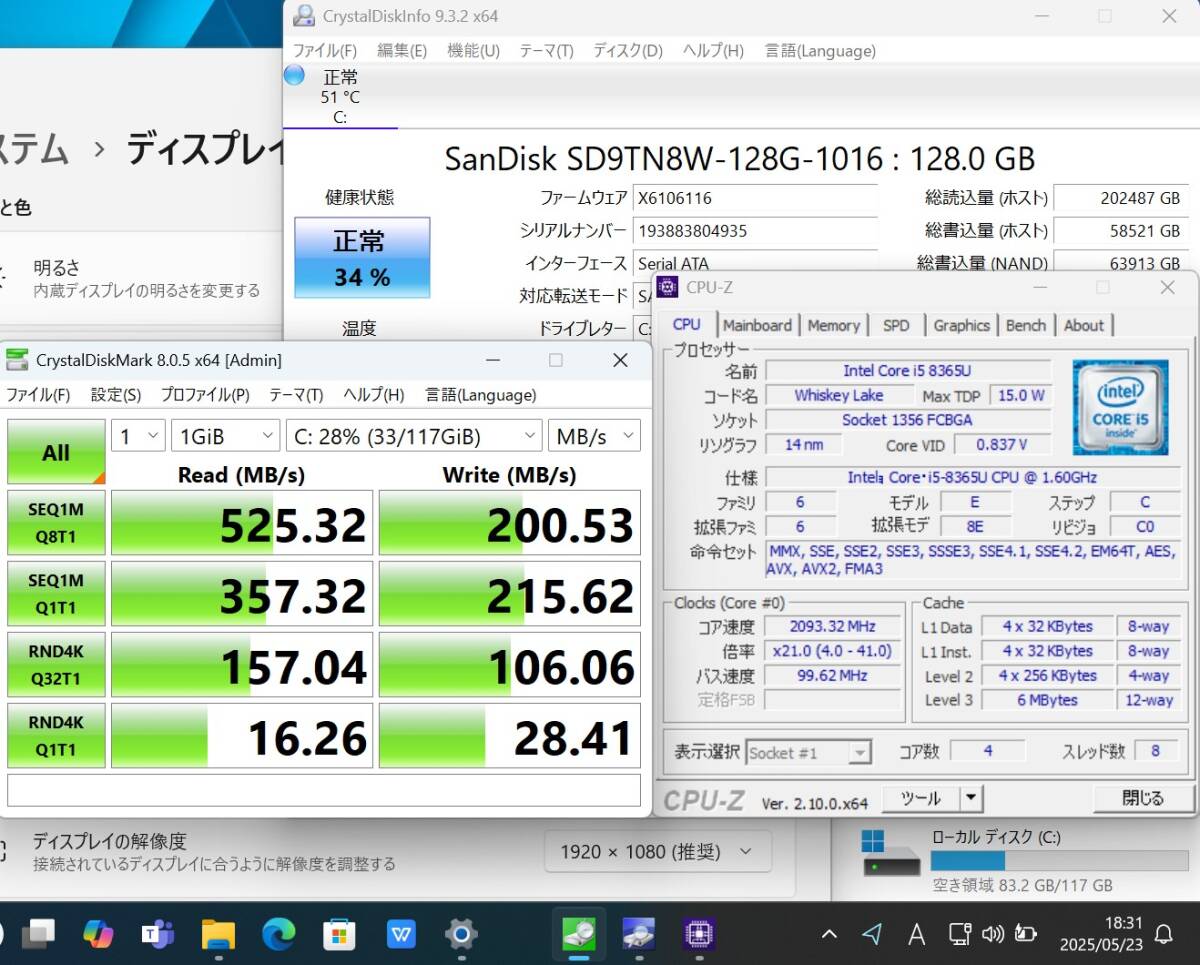Expand the CPU-Z tools button arrow
The image size is (1200, 965).
click(x=971, y=798)
